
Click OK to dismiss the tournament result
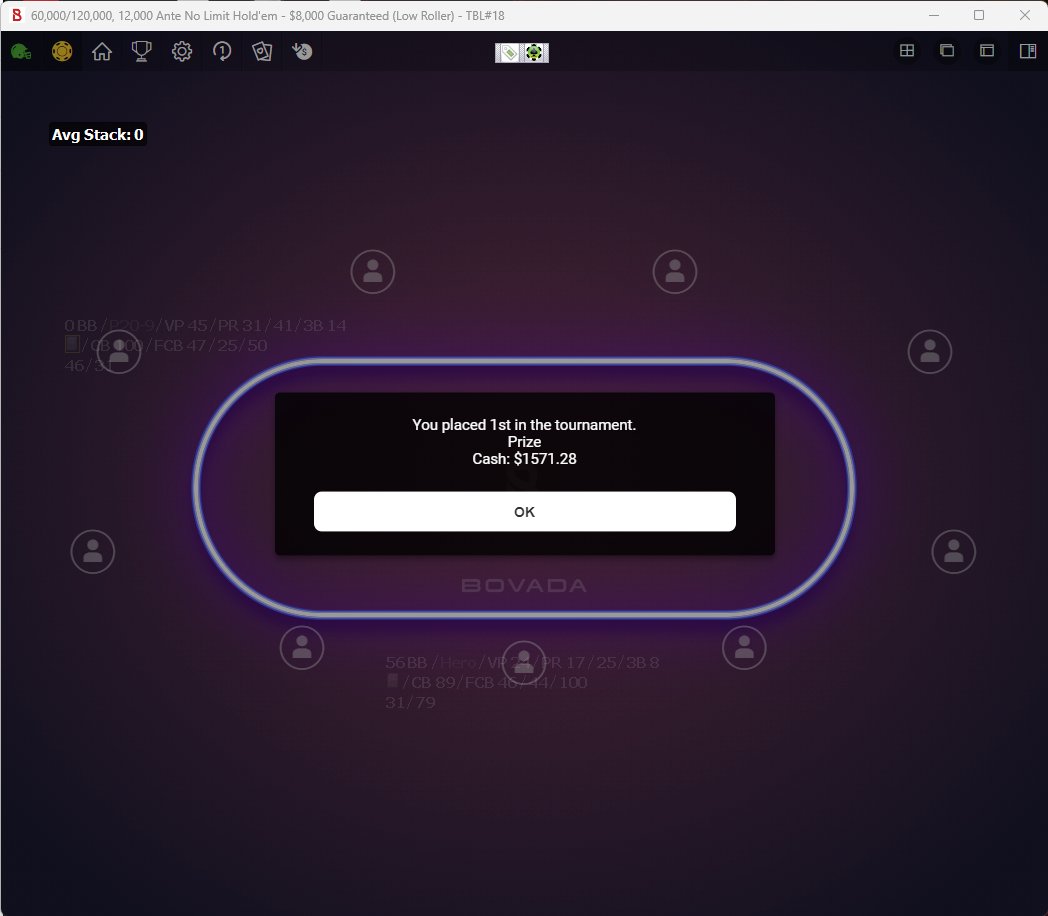tap(525, 512)
